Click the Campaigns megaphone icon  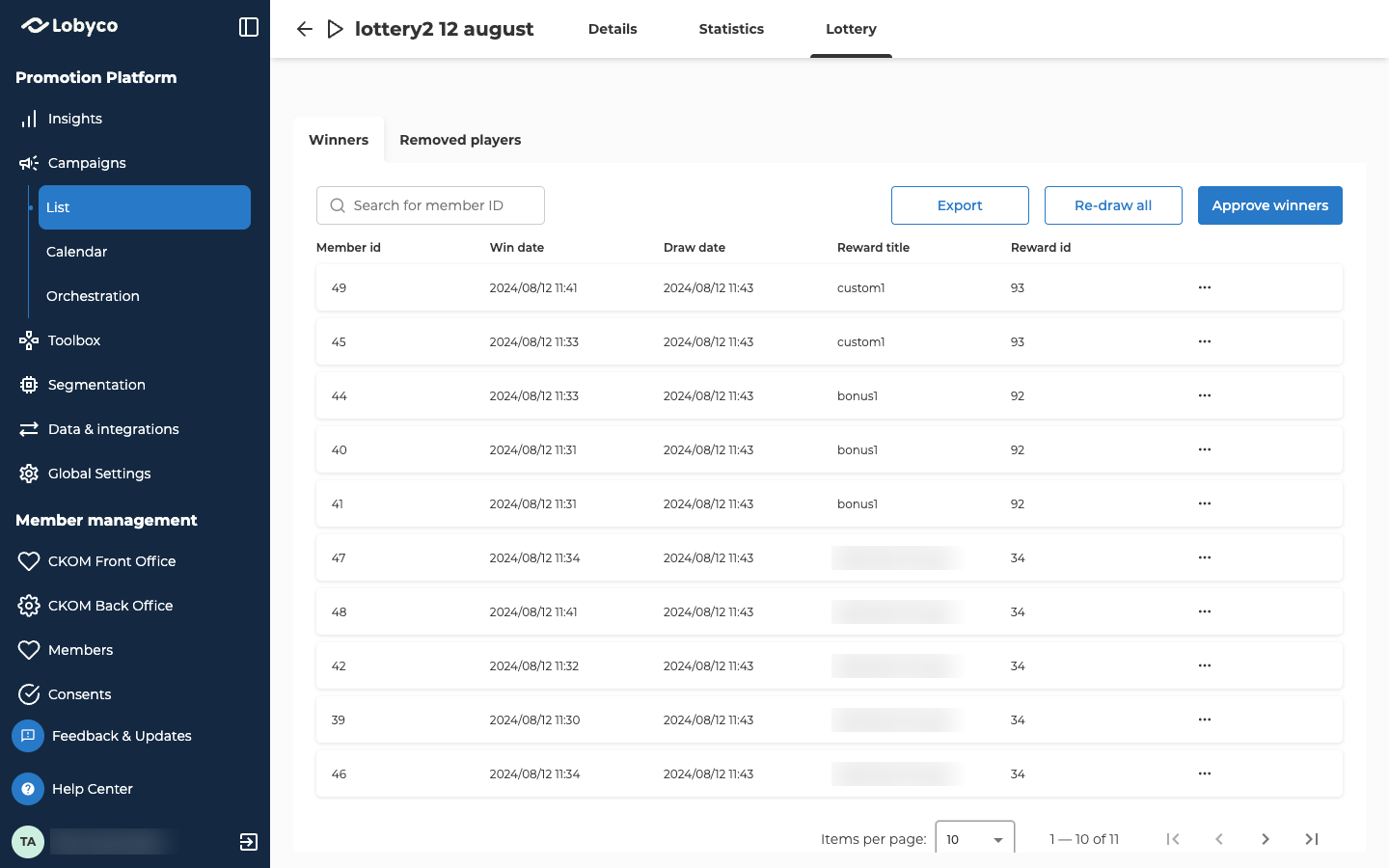29,163
